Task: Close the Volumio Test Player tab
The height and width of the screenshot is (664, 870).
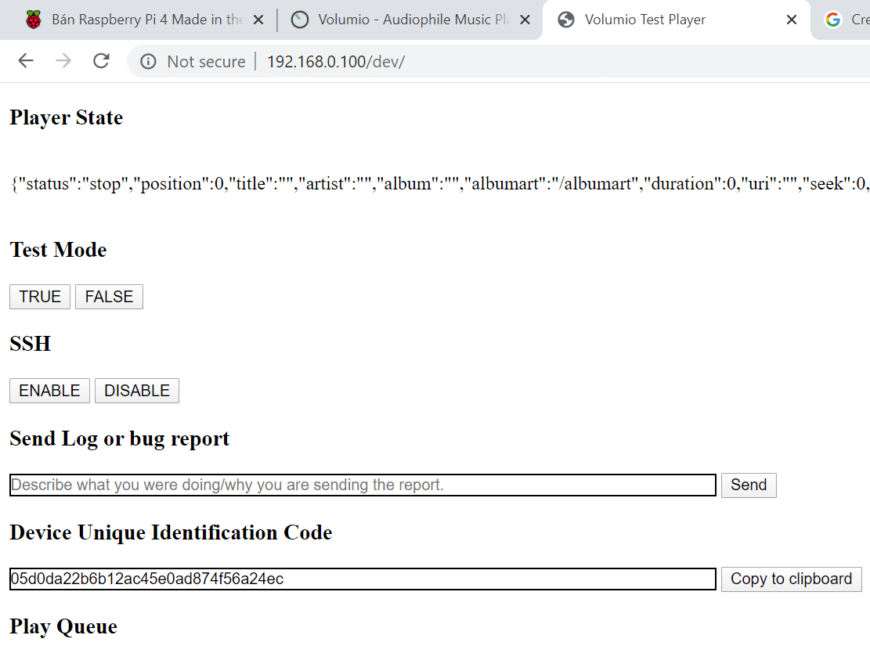Action: point(791,20)
